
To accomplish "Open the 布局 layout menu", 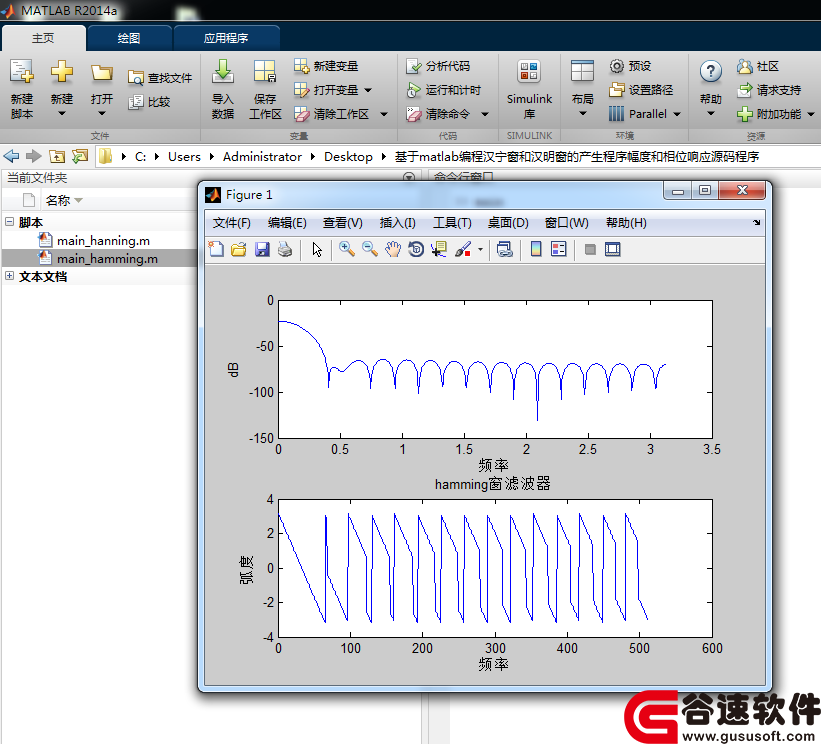I will tap(582, 89).
